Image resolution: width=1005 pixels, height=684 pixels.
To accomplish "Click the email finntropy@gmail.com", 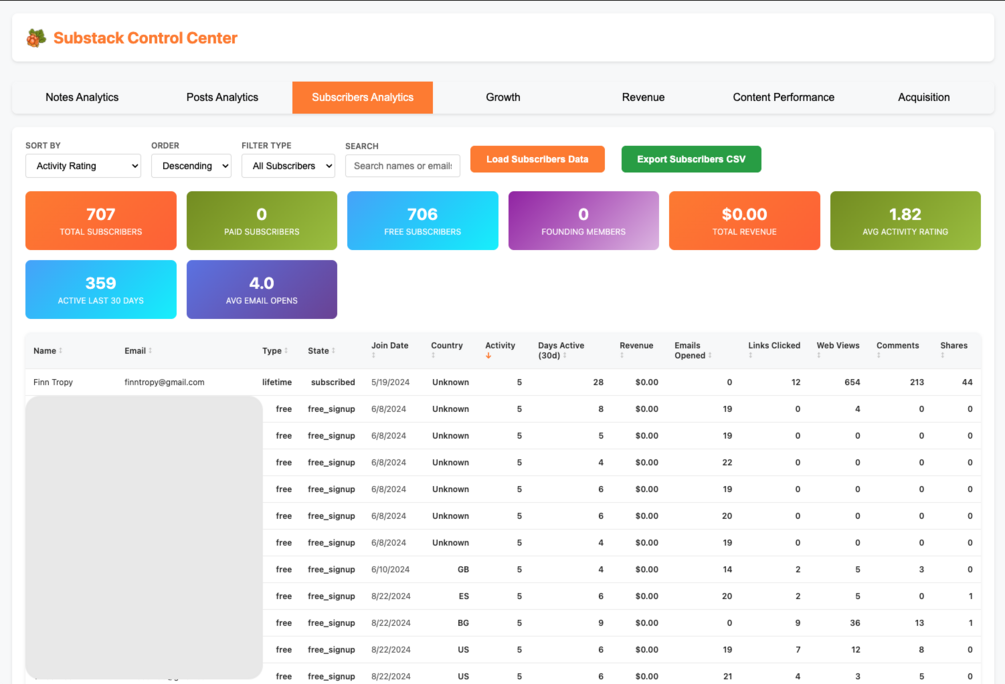I will coord(164,382).
